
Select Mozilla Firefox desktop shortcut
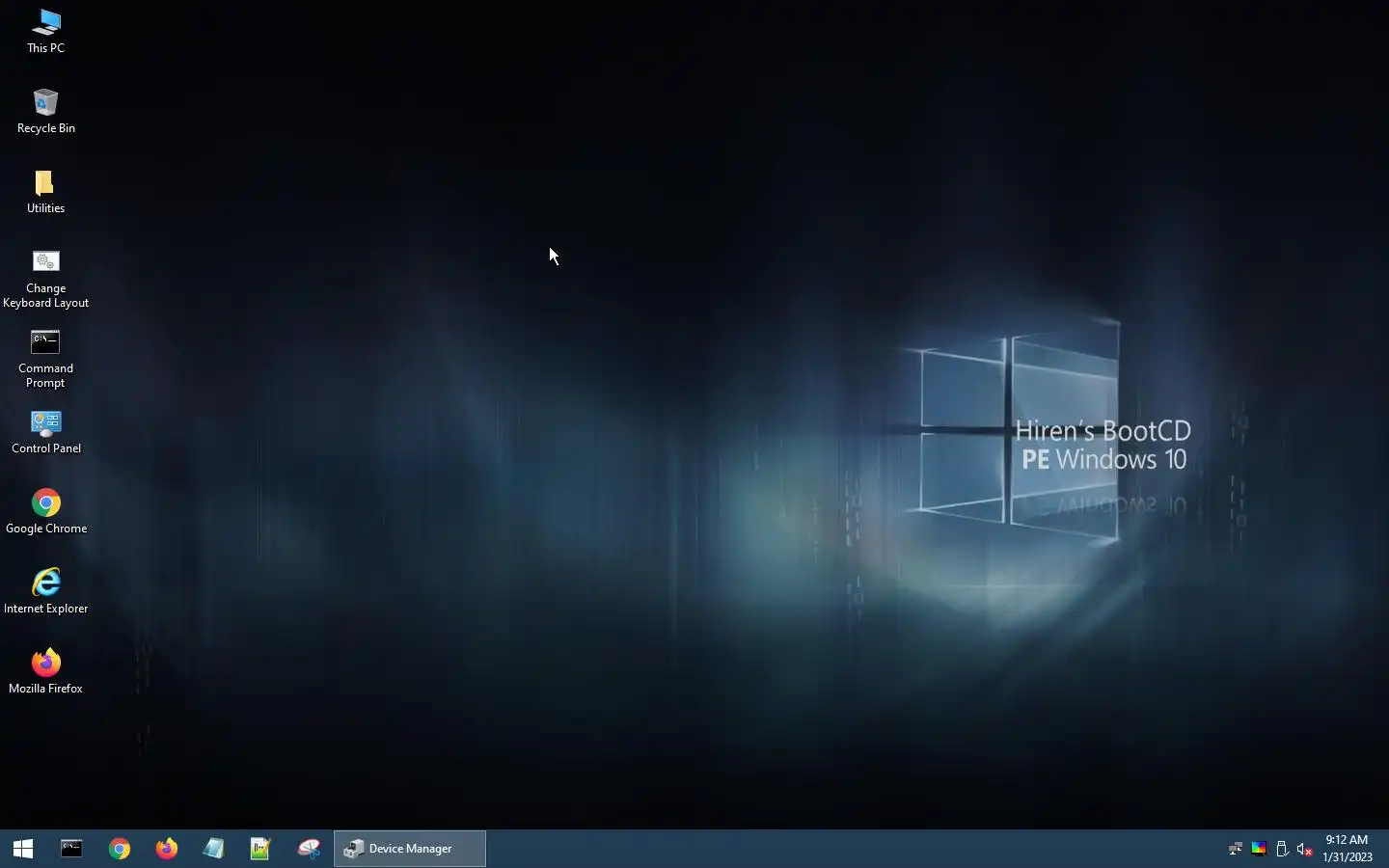point(45,671)
